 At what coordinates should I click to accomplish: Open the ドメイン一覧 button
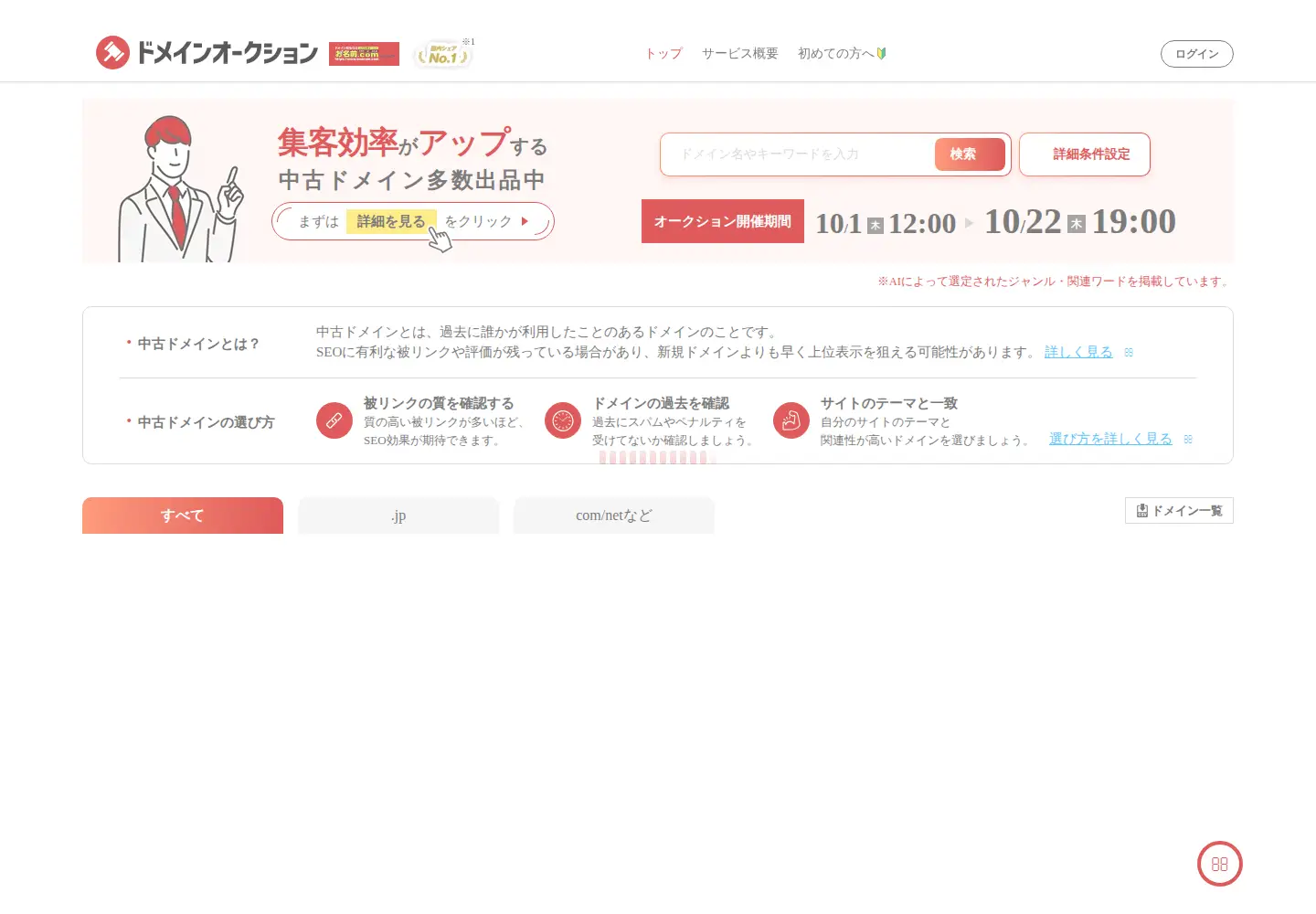pyautogui.click(x=1179, y=511)
